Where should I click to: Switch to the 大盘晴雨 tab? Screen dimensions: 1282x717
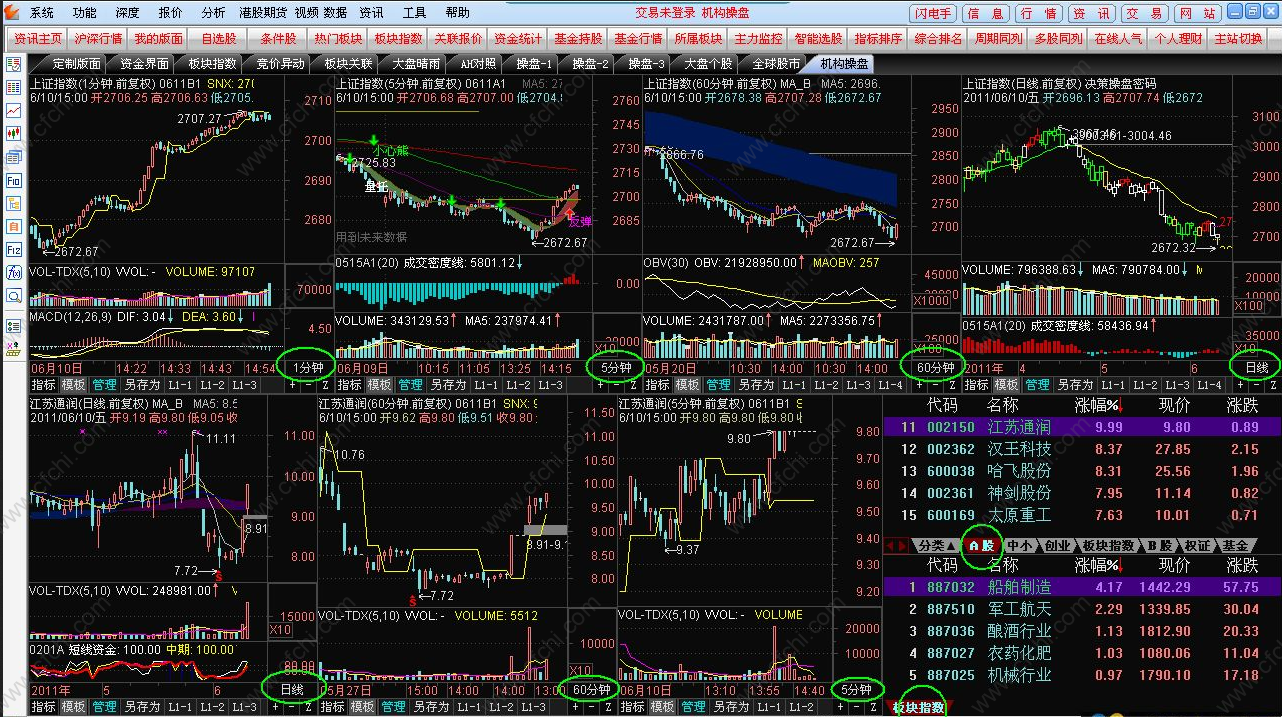(x=416, y=63)
